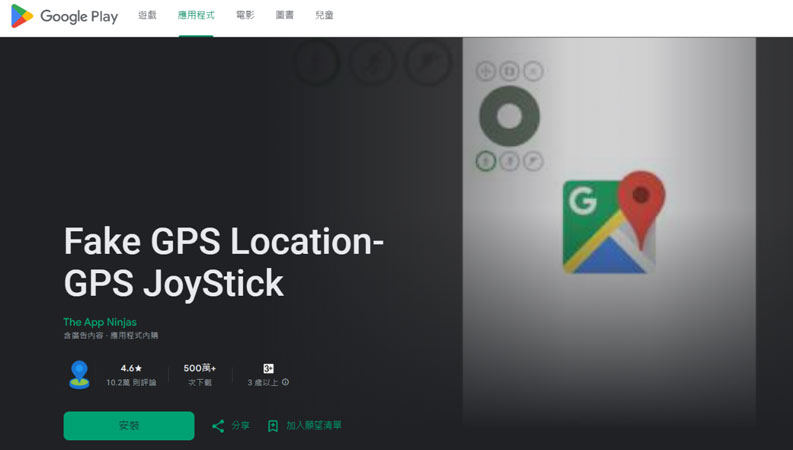The width and height of the screenshot is (793, 450).
Task: Click the 10.2萬 reviews text
Action: [131, 383]
